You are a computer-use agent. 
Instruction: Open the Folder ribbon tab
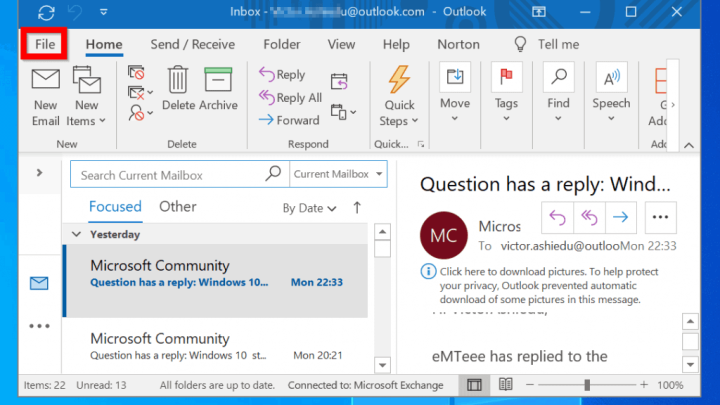(x=281, y=44)
